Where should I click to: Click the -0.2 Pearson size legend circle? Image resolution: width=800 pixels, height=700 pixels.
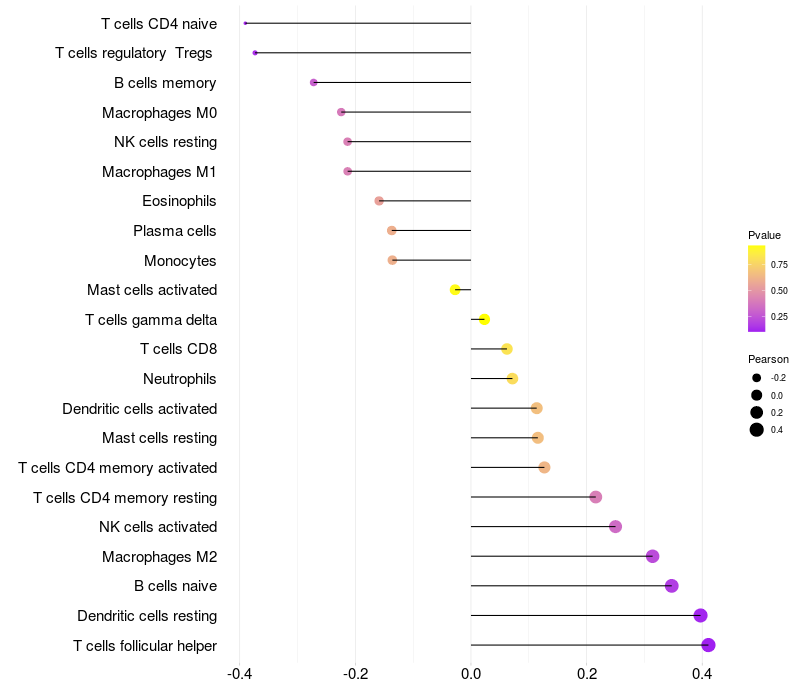coord(757,378)
